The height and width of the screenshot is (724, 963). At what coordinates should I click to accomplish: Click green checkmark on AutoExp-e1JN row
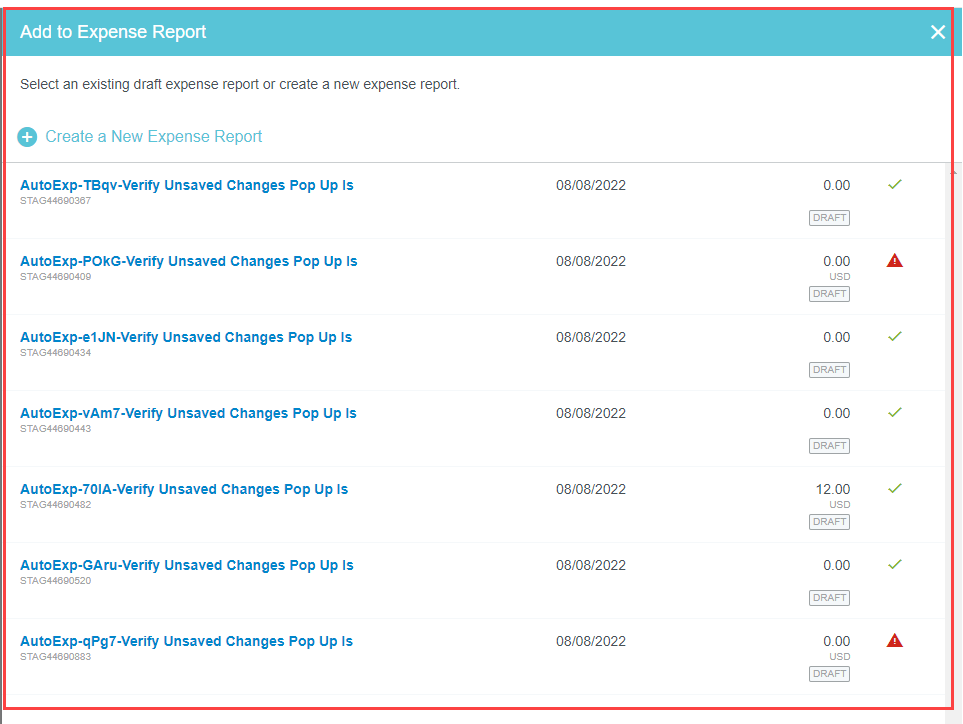click(895, 337)
